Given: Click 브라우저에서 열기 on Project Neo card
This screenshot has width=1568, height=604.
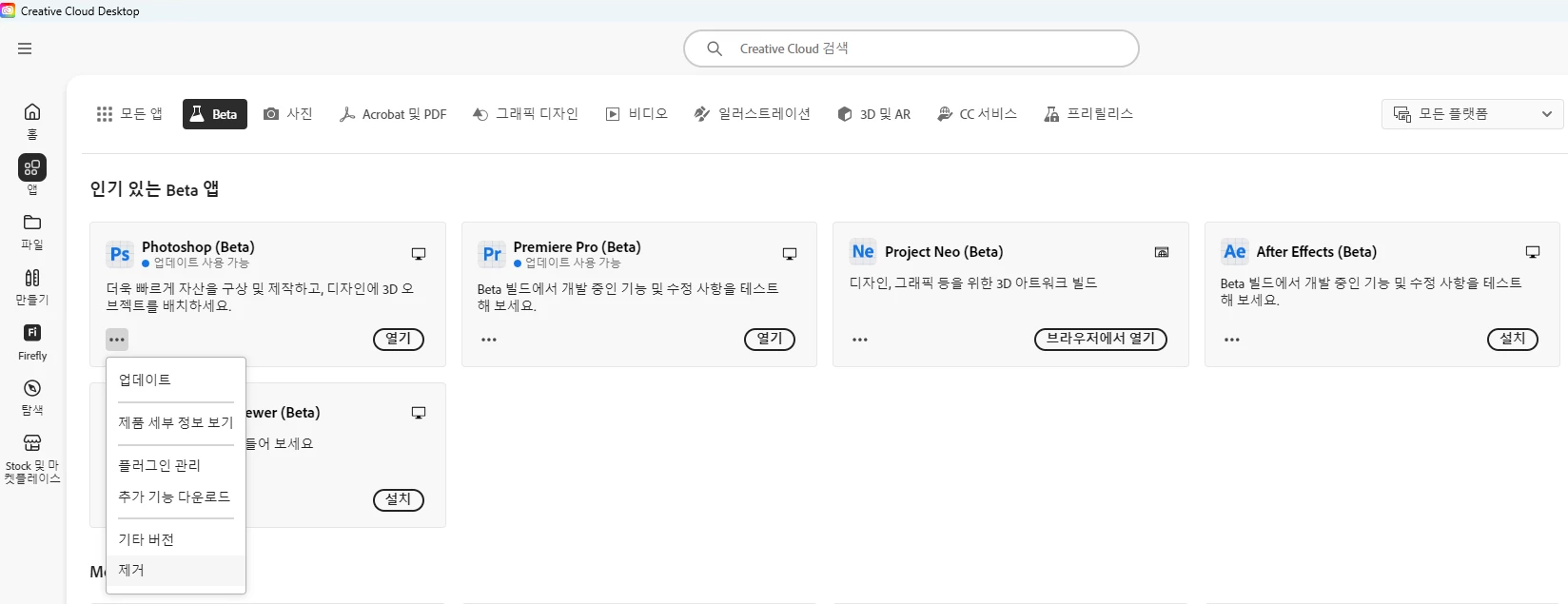Looking at the screenshot, I should (1101, 340).
